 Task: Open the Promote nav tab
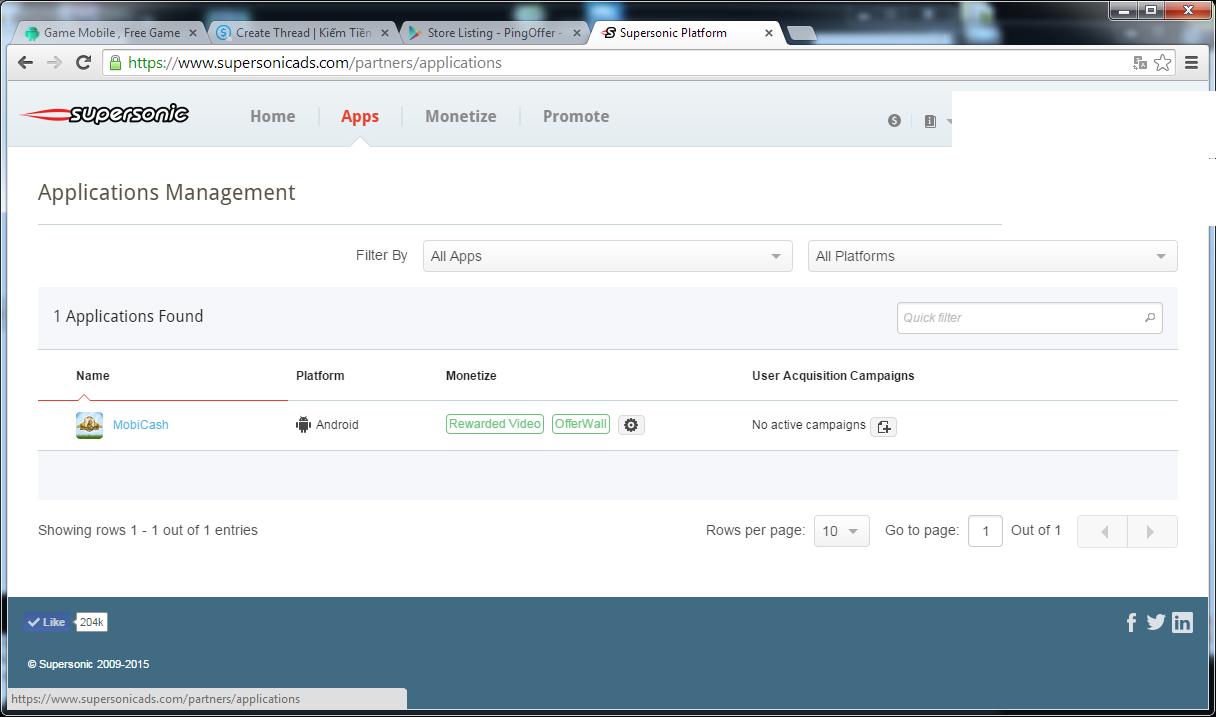pyautogui.click(x=576, y=116)
